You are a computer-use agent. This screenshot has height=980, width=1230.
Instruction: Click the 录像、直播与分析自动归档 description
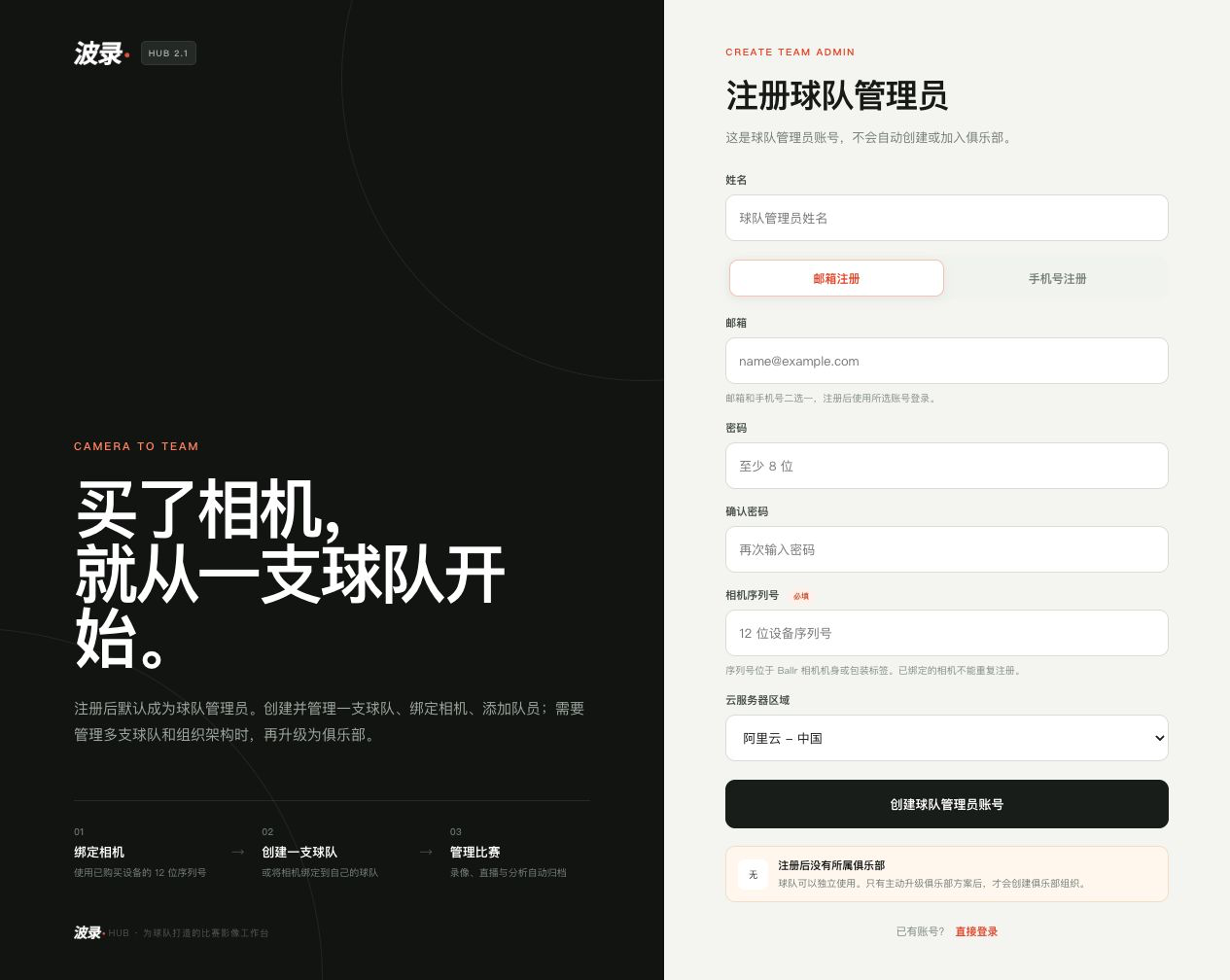point(508,872)
